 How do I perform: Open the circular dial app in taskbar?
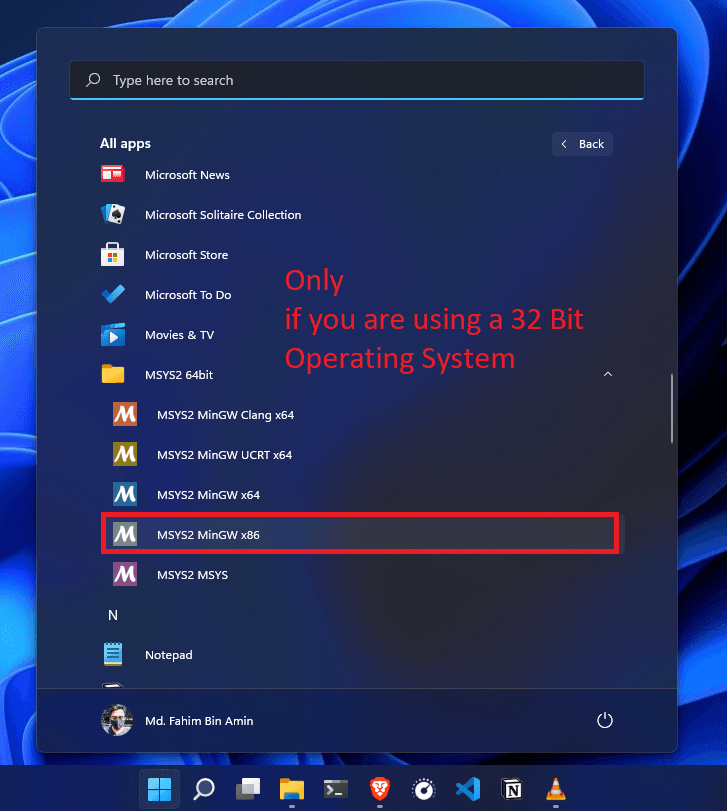click(x=424, y=790)
